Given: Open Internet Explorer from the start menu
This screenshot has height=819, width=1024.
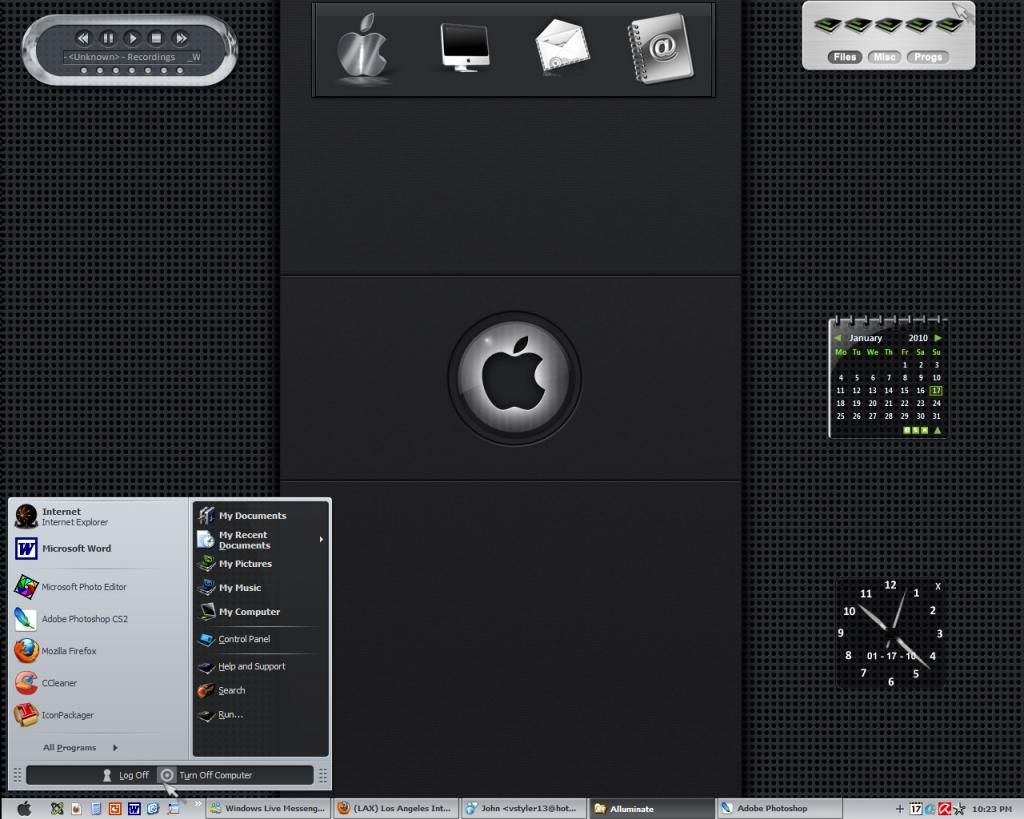Looking at the screenshot, I should click(x=98, y=516).
